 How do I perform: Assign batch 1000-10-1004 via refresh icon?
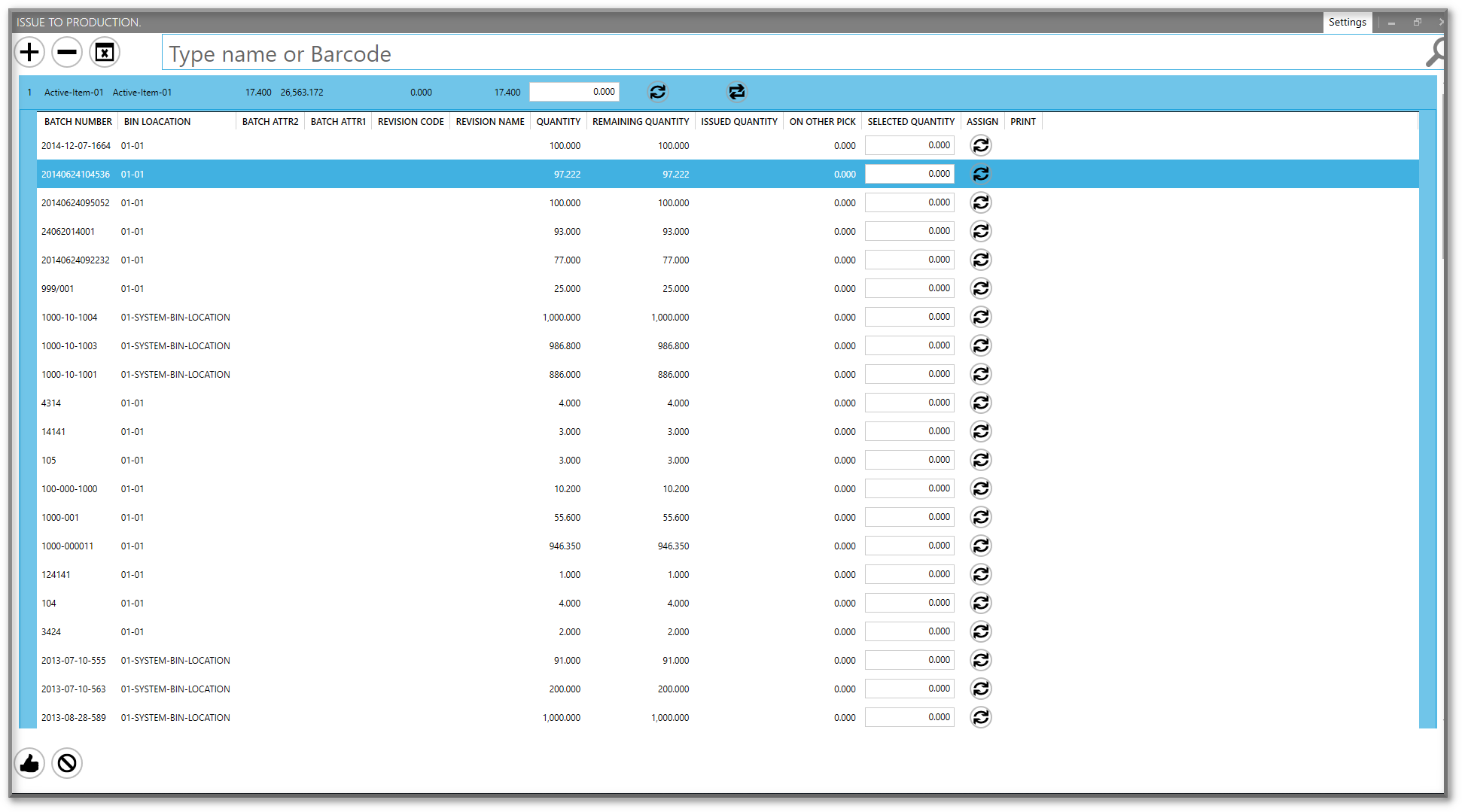point(981,317)
